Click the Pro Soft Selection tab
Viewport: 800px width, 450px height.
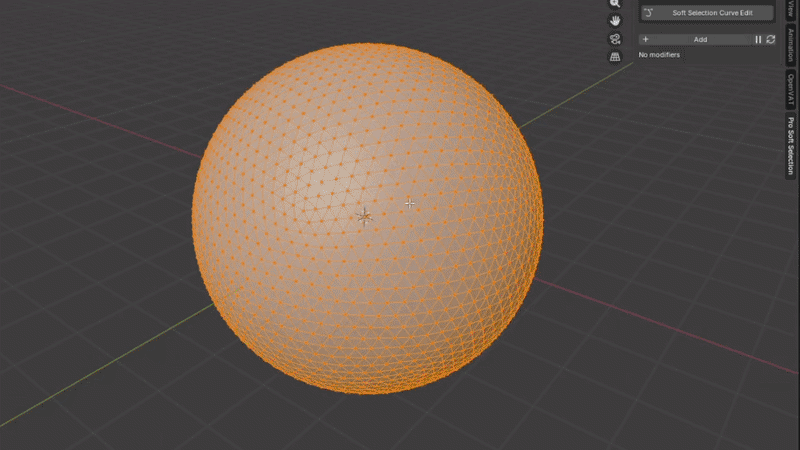coord(790,146)
